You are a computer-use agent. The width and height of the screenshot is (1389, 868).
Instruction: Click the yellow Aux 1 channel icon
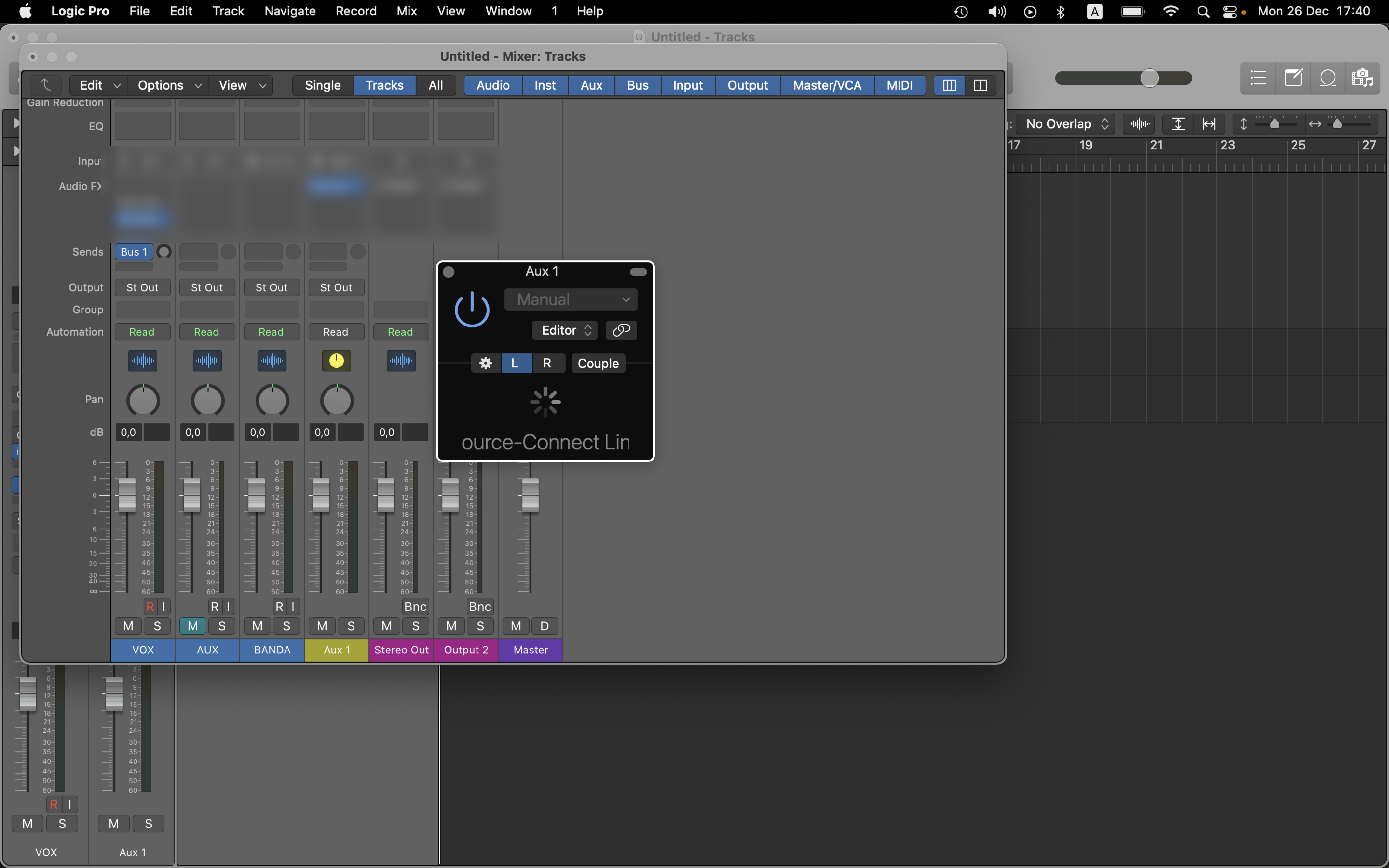point(336,360)
